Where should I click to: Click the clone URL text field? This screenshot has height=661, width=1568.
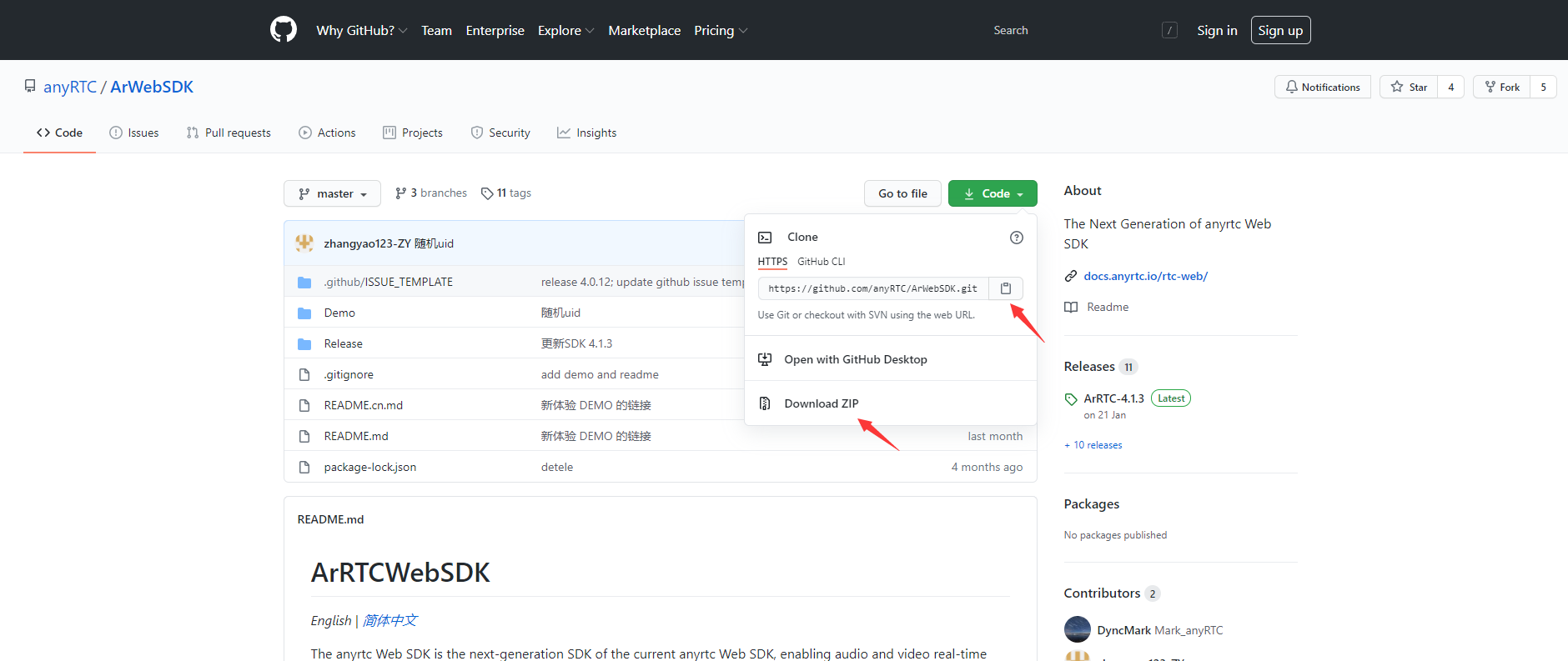tap(873, 288)
